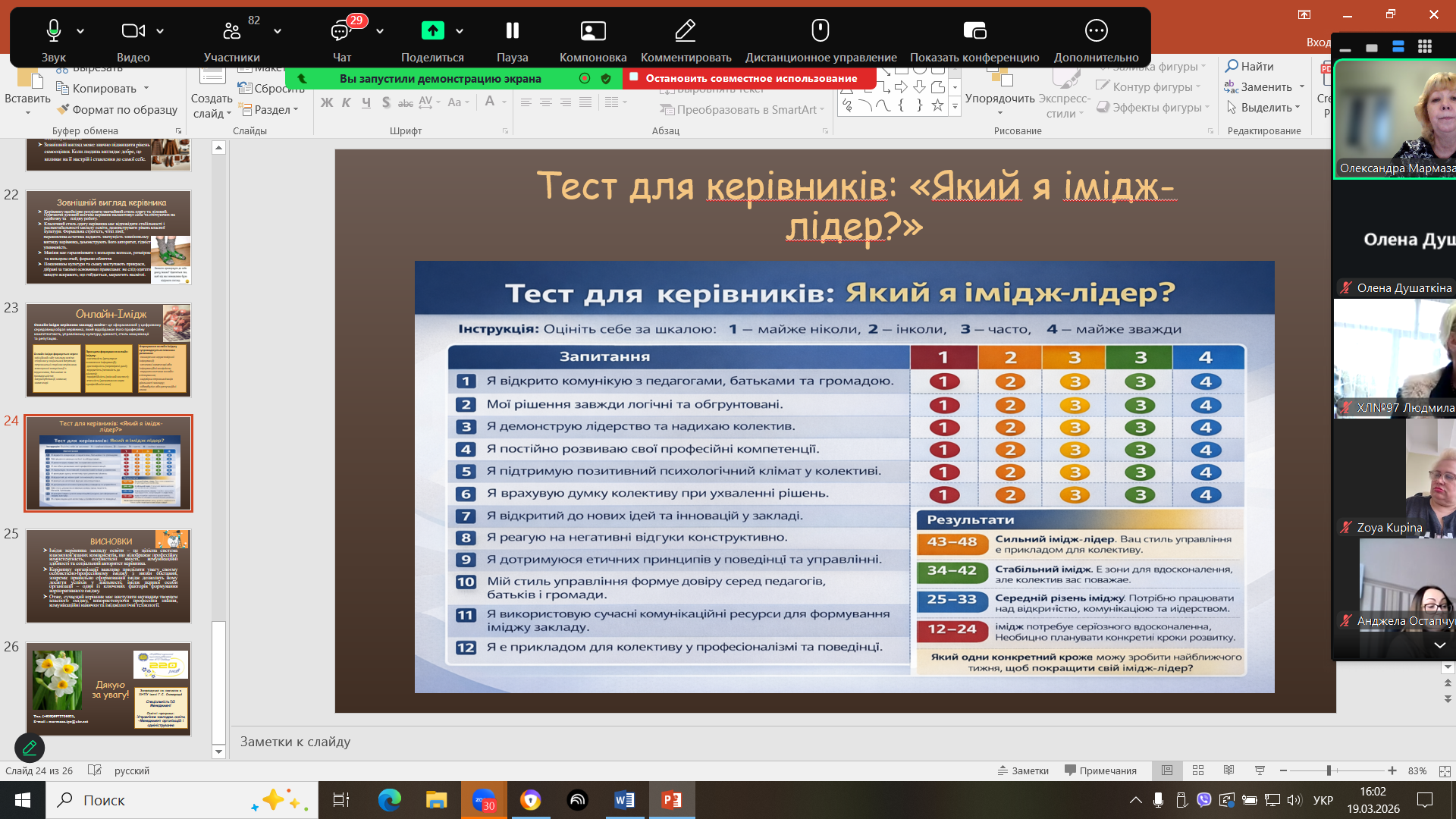Viewport: 1456px width, 819px height.
Task: Select slide 25 ВИСНОВКИ thumbnail
Action: 108,576
